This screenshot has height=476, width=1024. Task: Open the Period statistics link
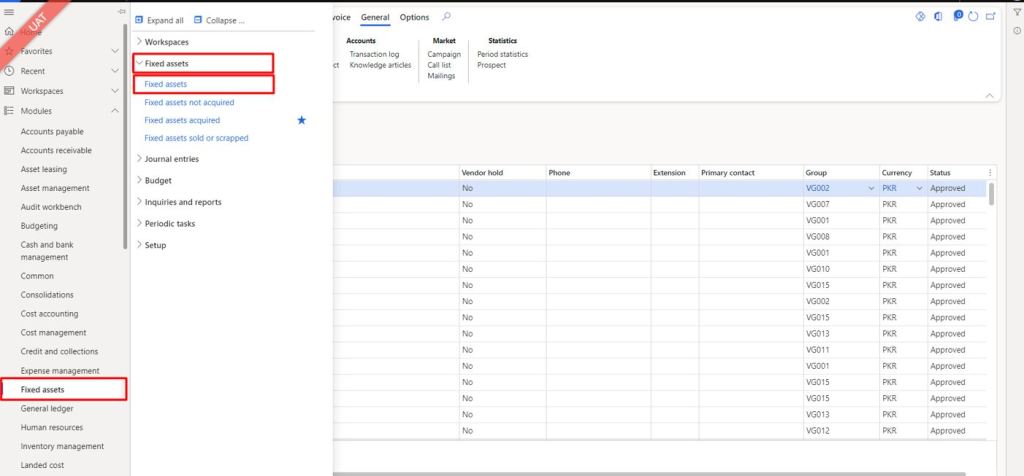pyautogui.click(x=502, y=54)
